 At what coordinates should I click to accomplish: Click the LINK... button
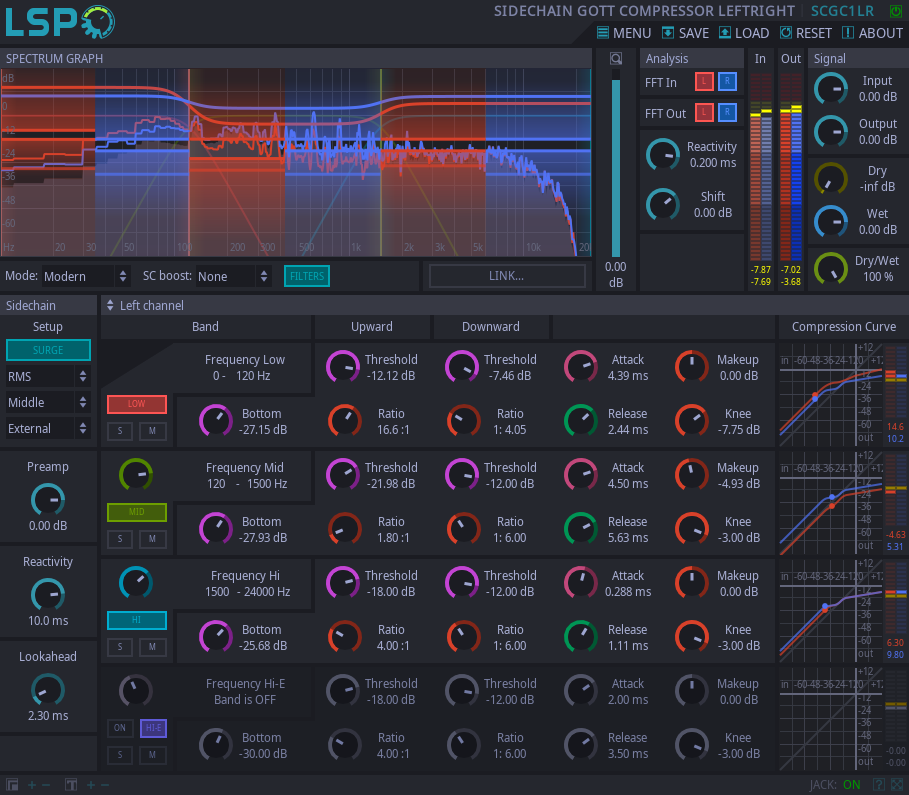(x=507, y=276)
